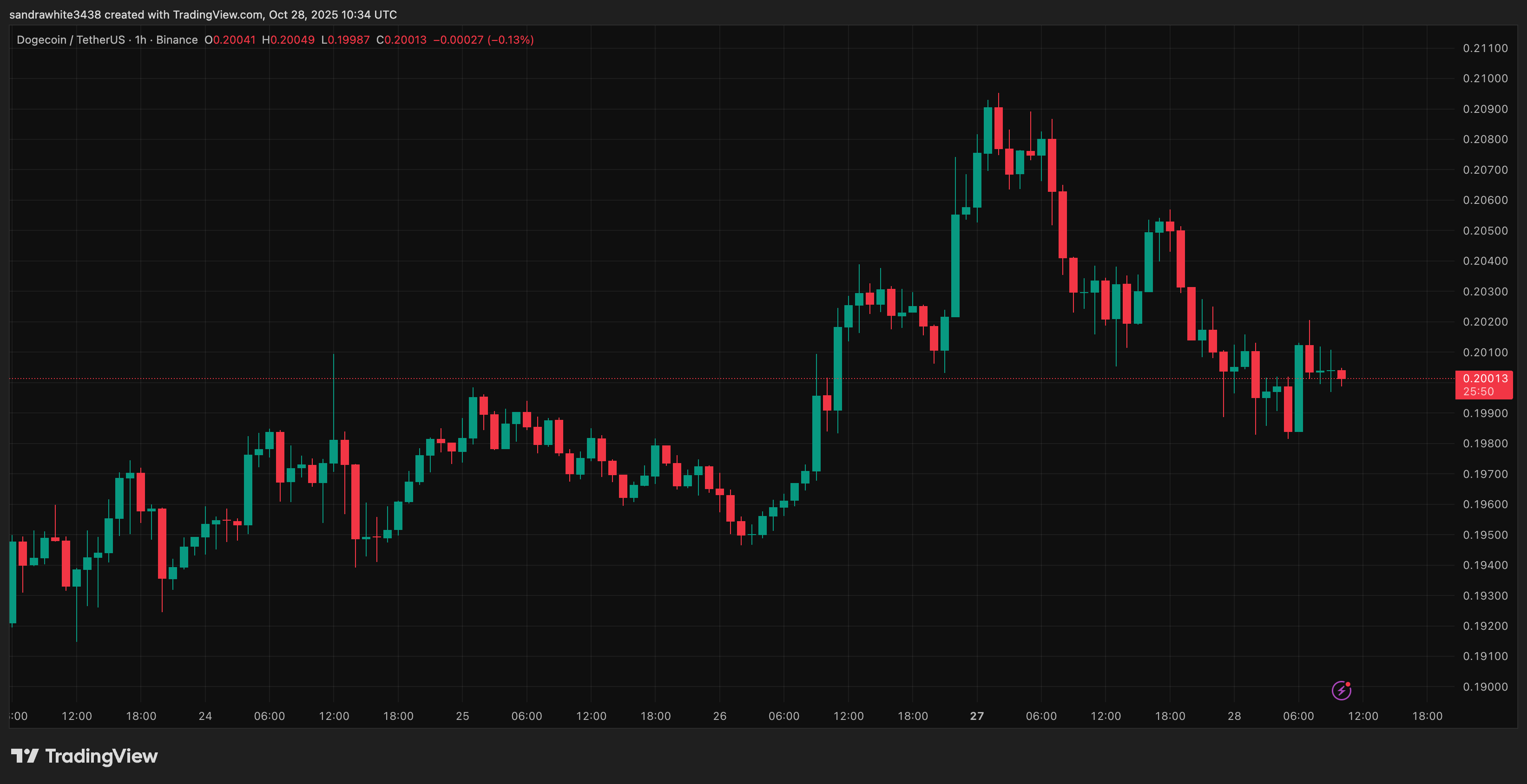Screen dimensions: 1527x784
Task: Select the Dogecoin / TetherUS symbol title
Action: (x=71, y=39)
